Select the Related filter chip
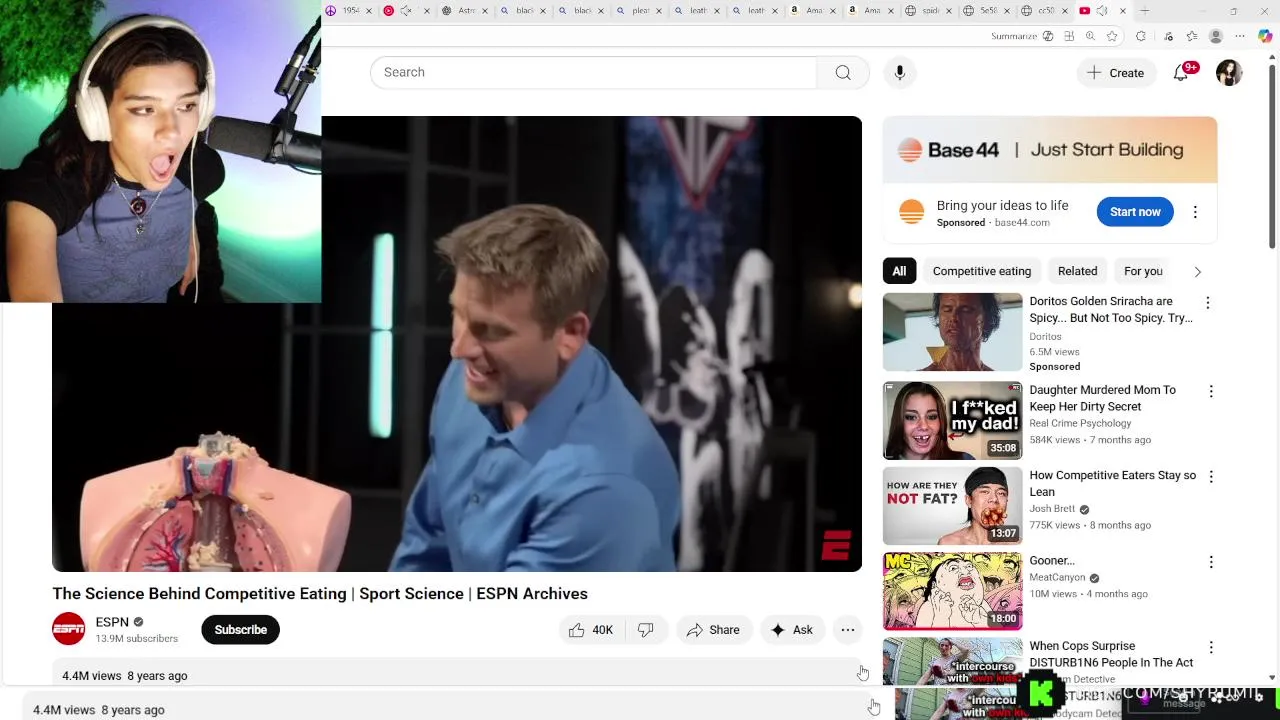 (1077, 271)
